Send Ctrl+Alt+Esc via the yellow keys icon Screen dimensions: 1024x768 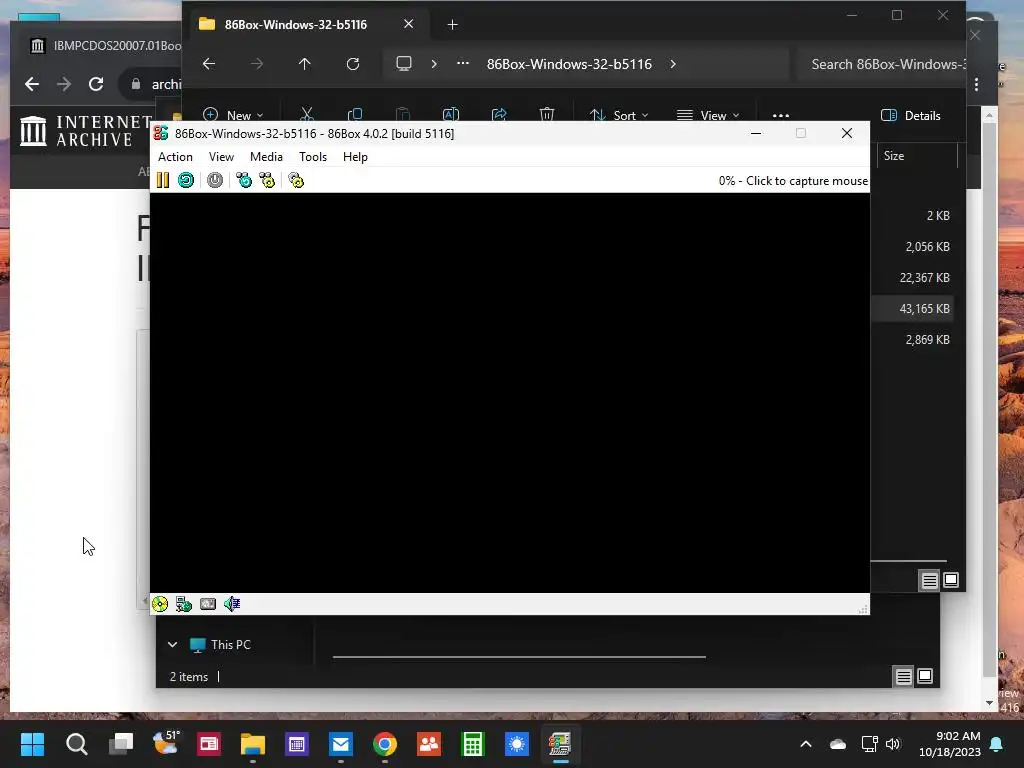(267, 180)
